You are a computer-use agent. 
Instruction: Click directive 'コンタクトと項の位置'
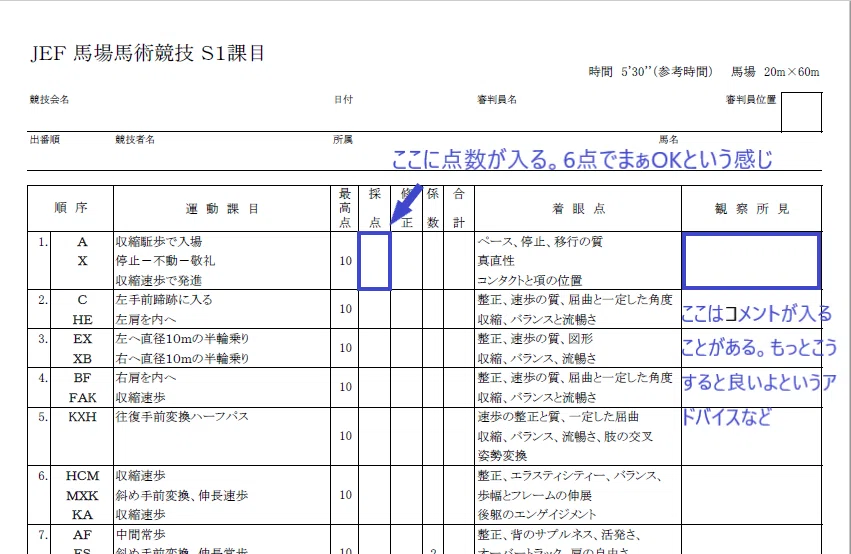click(x=530, y=281)
